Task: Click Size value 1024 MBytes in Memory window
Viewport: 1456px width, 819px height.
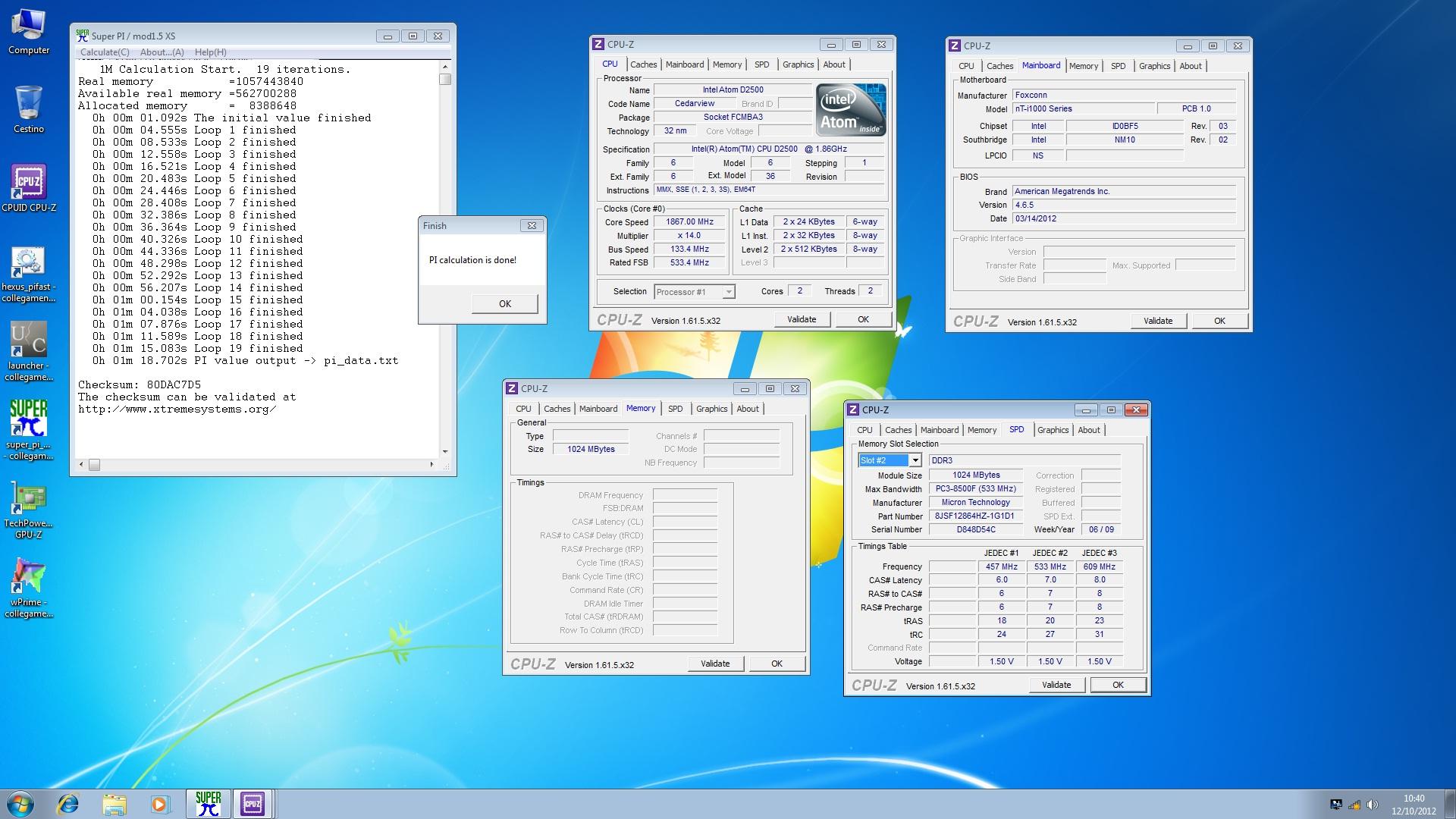Action: pyautogui.click(x=591, y=449)
